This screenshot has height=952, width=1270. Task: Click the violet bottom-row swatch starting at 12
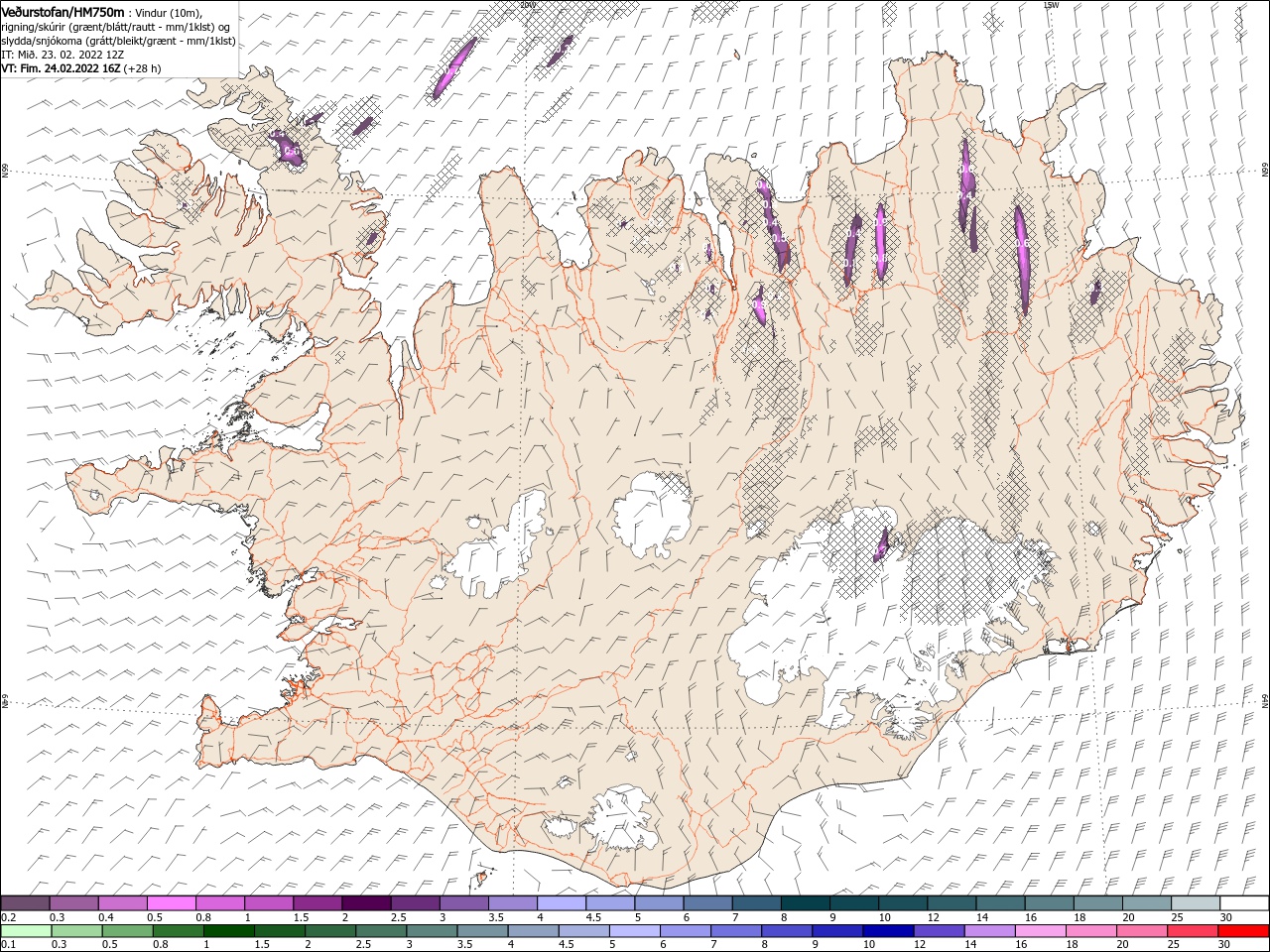[x=939, y=931]
